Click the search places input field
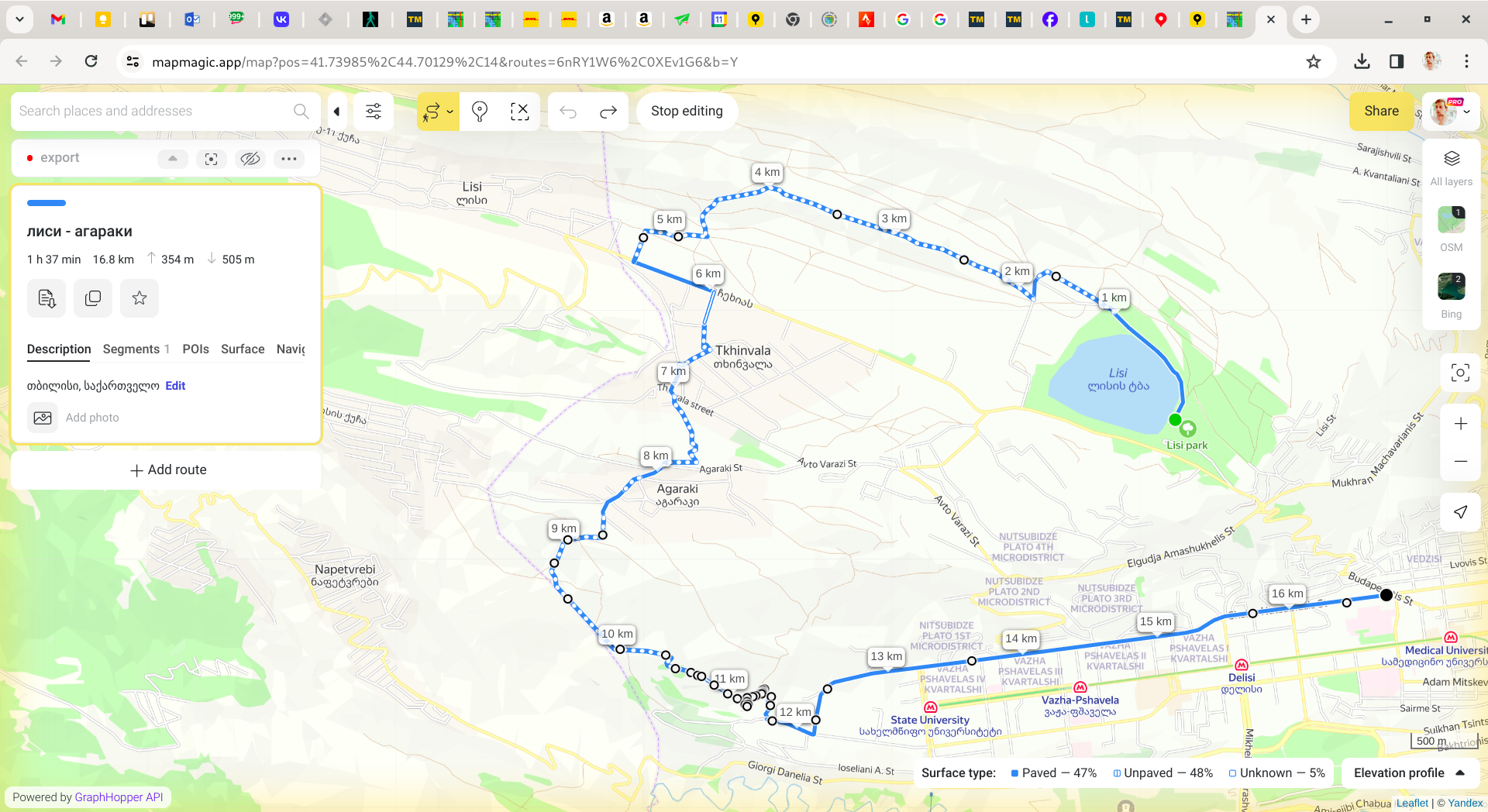The image size is (1488, 812). 155,111
